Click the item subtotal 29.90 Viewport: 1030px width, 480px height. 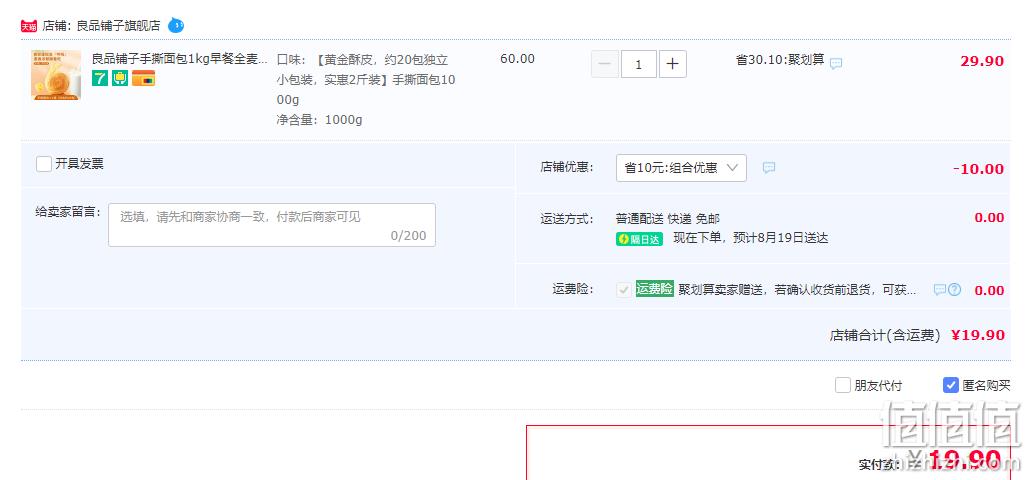tap(982, 61)
